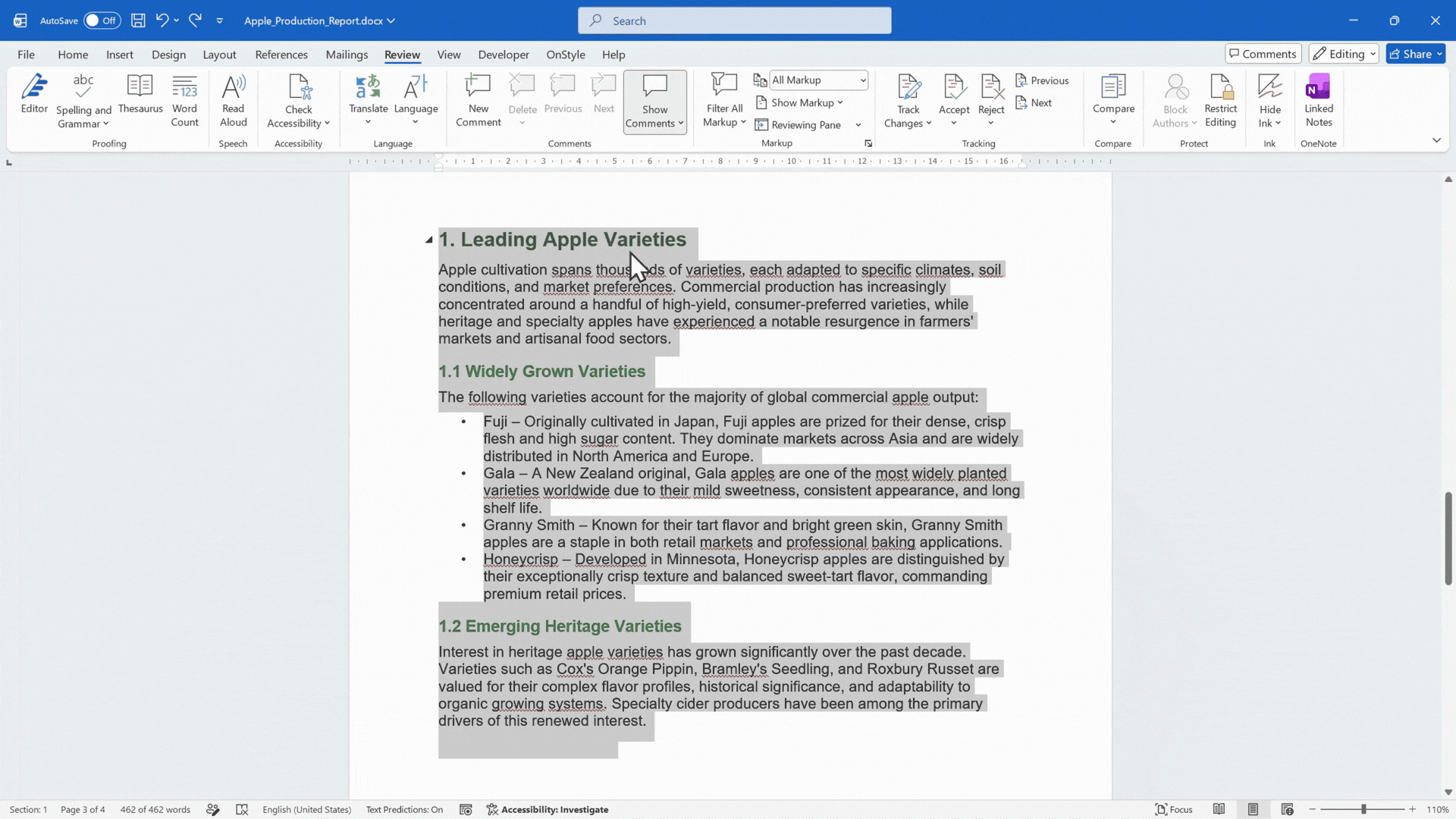Image resolution: width=1456 pixels, height=819 pixels.
Task: Click Text Predictions: On status
Action: [x=404, y=810]
